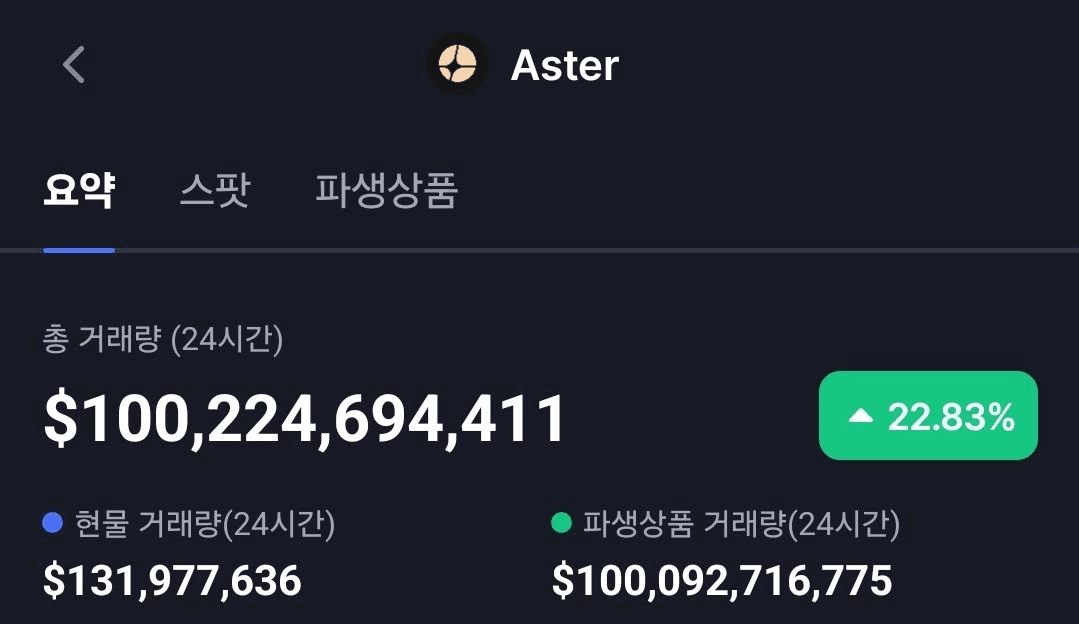Click the 24시간 text beside 총 거래량
Screen dimensions: 1079x624
pyautogui.click(x=228, y=340)
